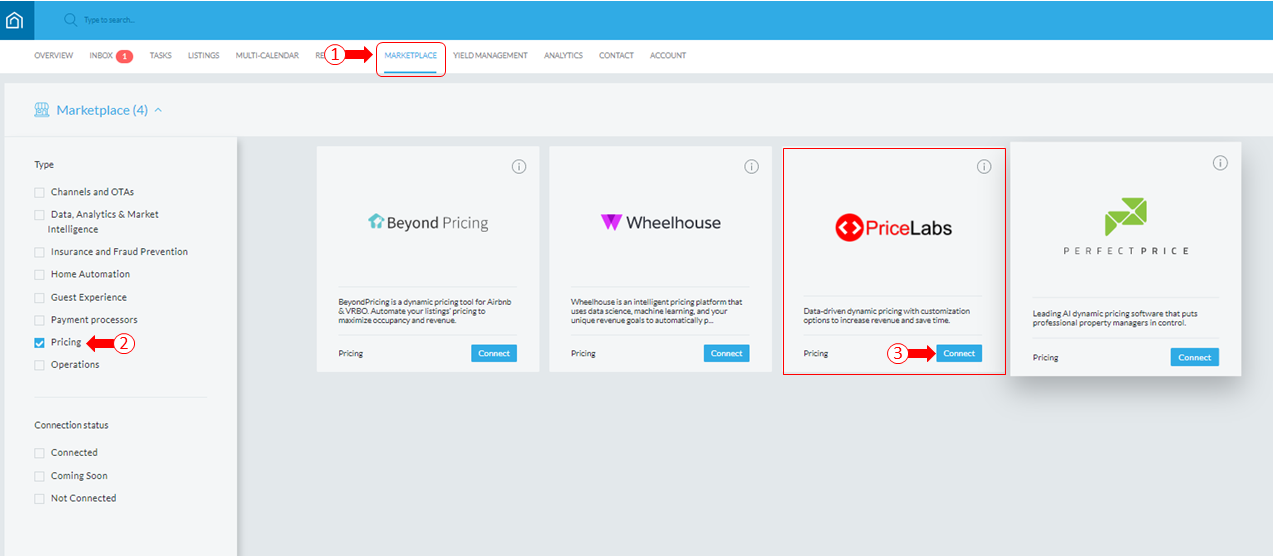Click the Connection status heading
The image size is (1273, 556).
click(x=71, y=425)
